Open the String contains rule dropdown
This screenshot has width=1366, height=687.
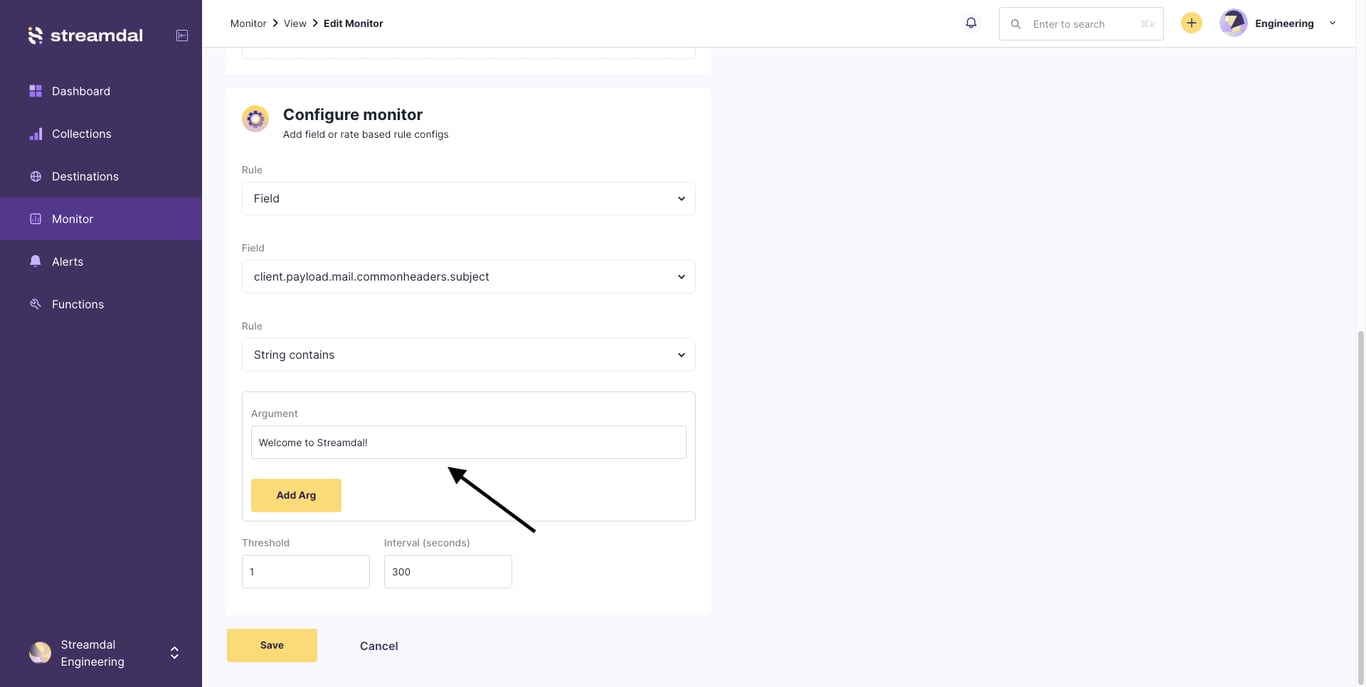click(468, 355)
